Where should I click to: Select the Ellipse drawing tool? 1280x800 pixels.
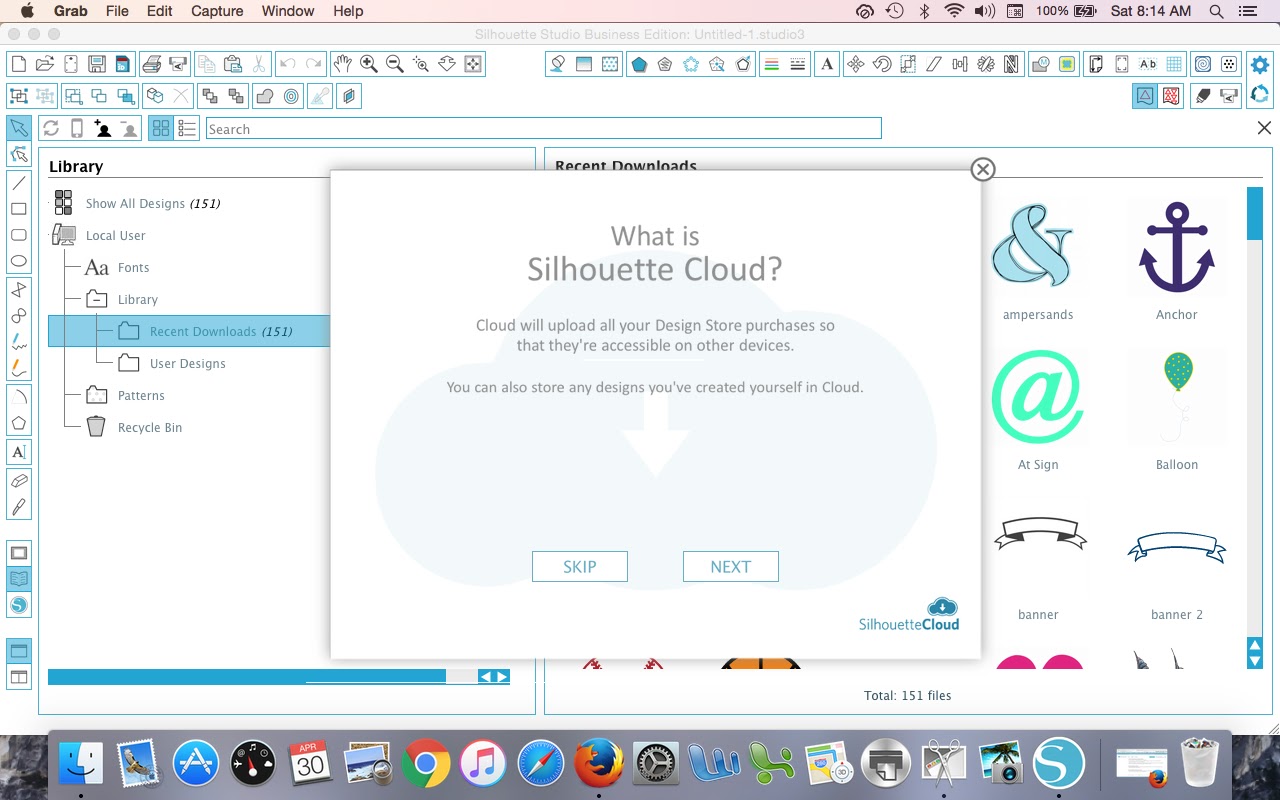coord(18,260)
